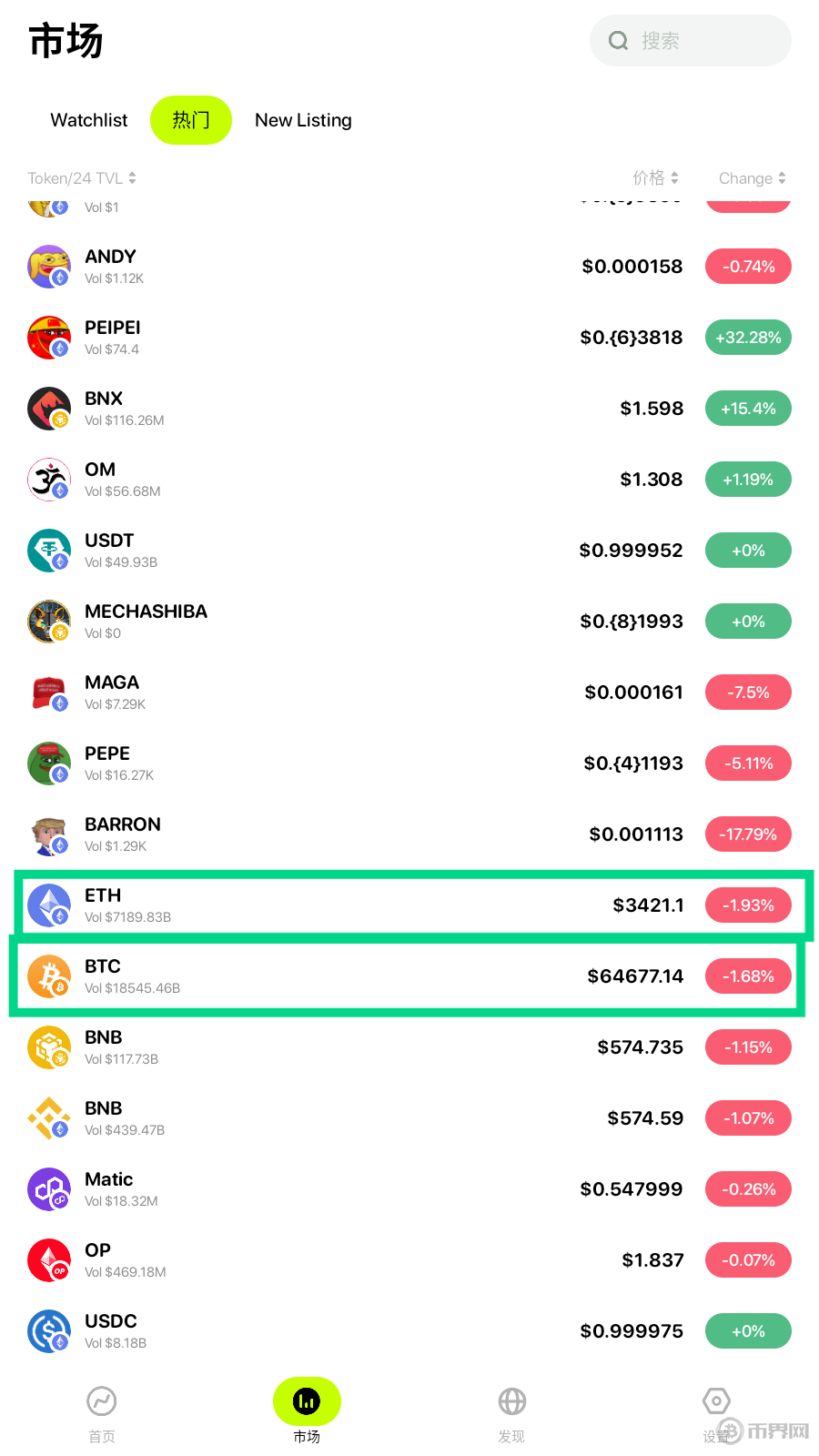The width and height of the screenshot is (819, 1456).
Task: Switch to the Watchlist tab
Action: 89,120
